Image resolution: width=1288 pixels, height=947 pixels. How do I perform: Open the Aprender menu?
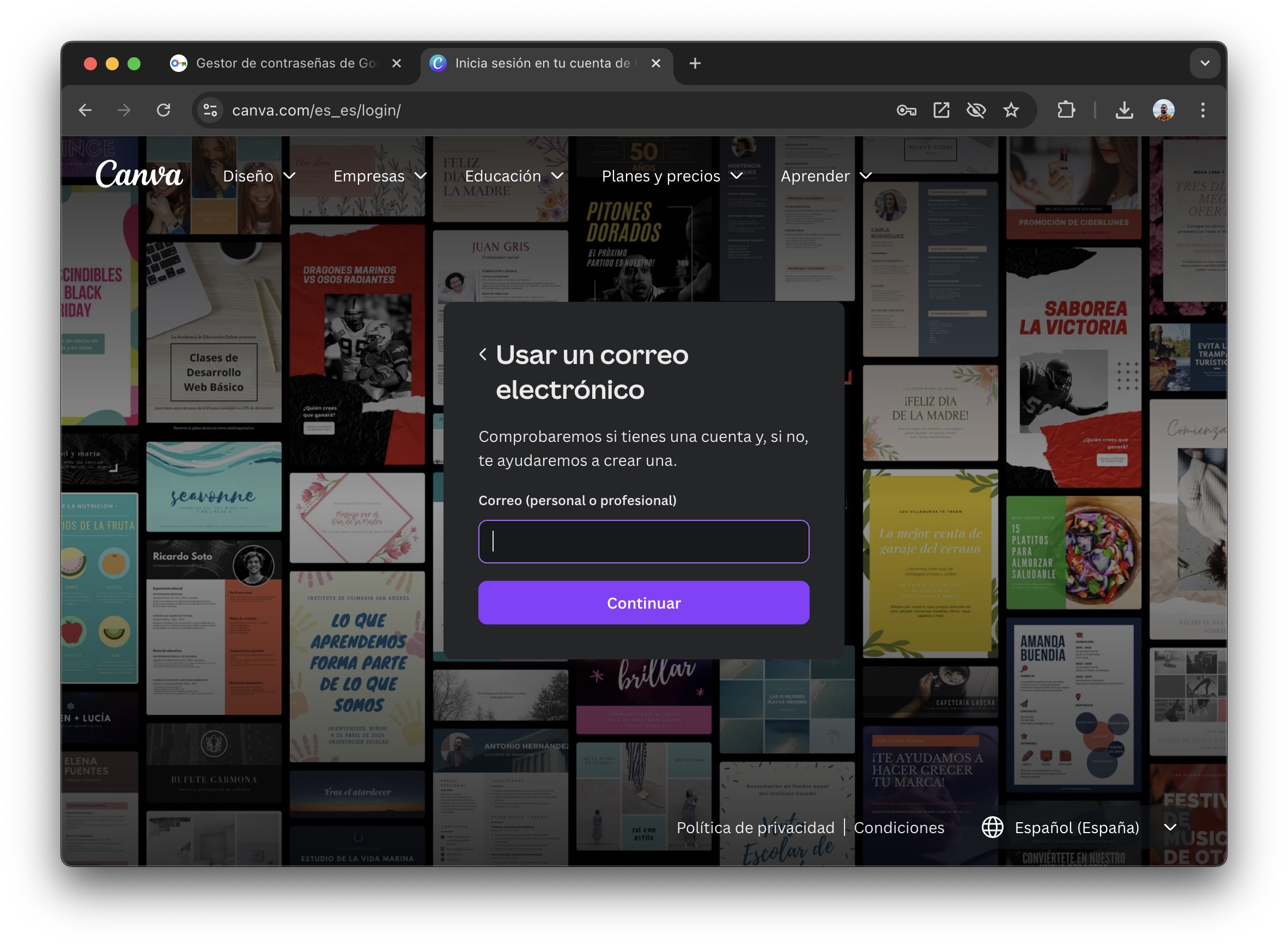815,176
